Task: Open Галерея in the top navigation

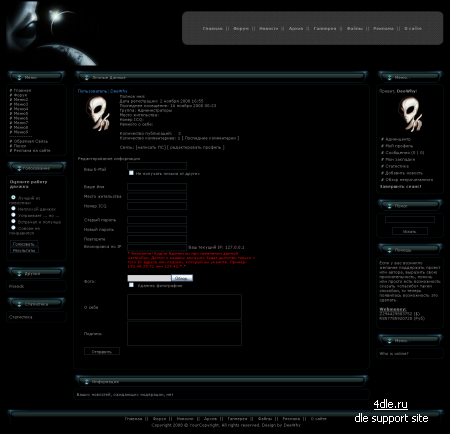Action: click(325, 29)
